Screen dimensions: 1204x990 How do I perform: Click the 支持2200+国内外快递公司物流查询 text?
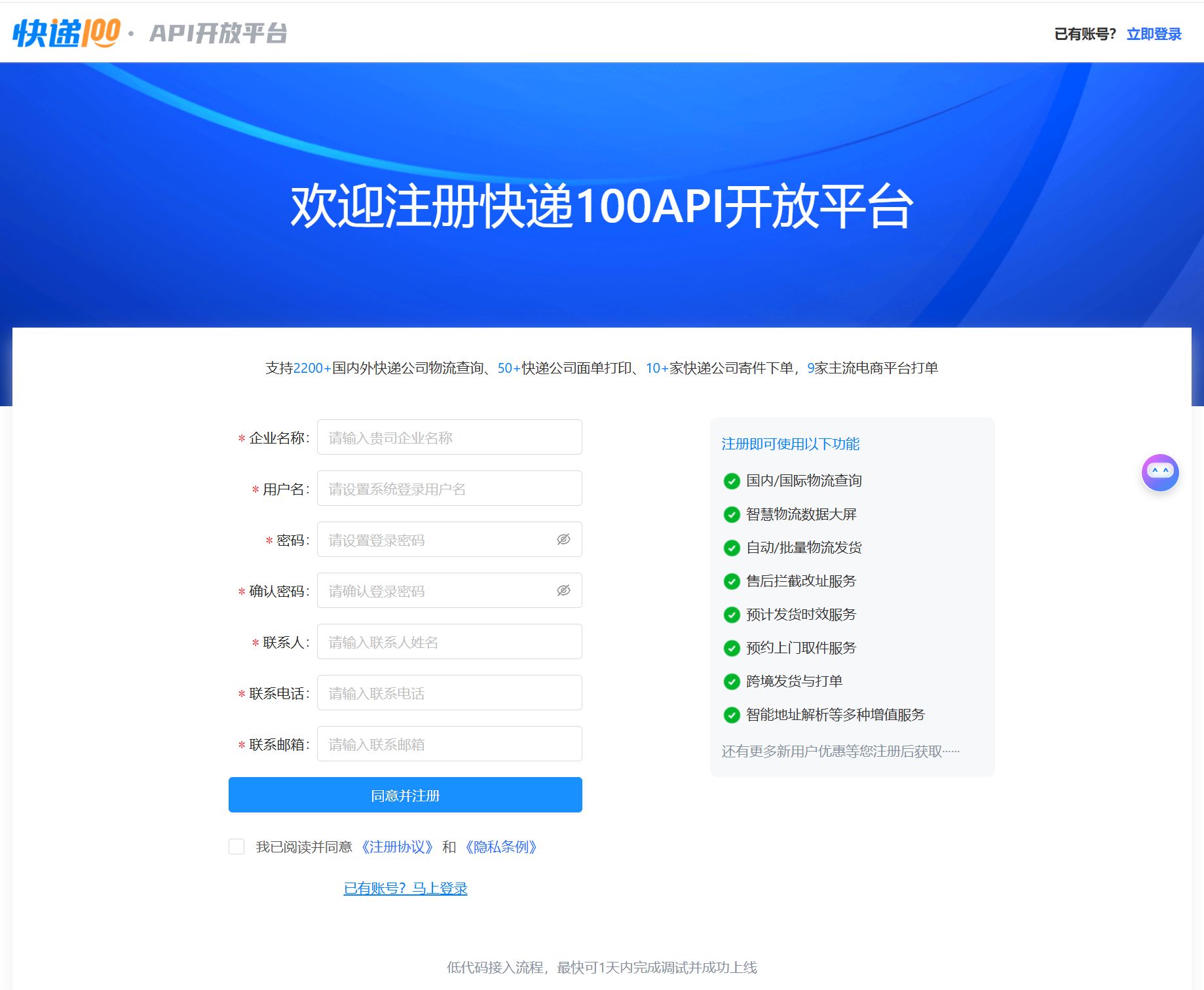pos(375,368)
